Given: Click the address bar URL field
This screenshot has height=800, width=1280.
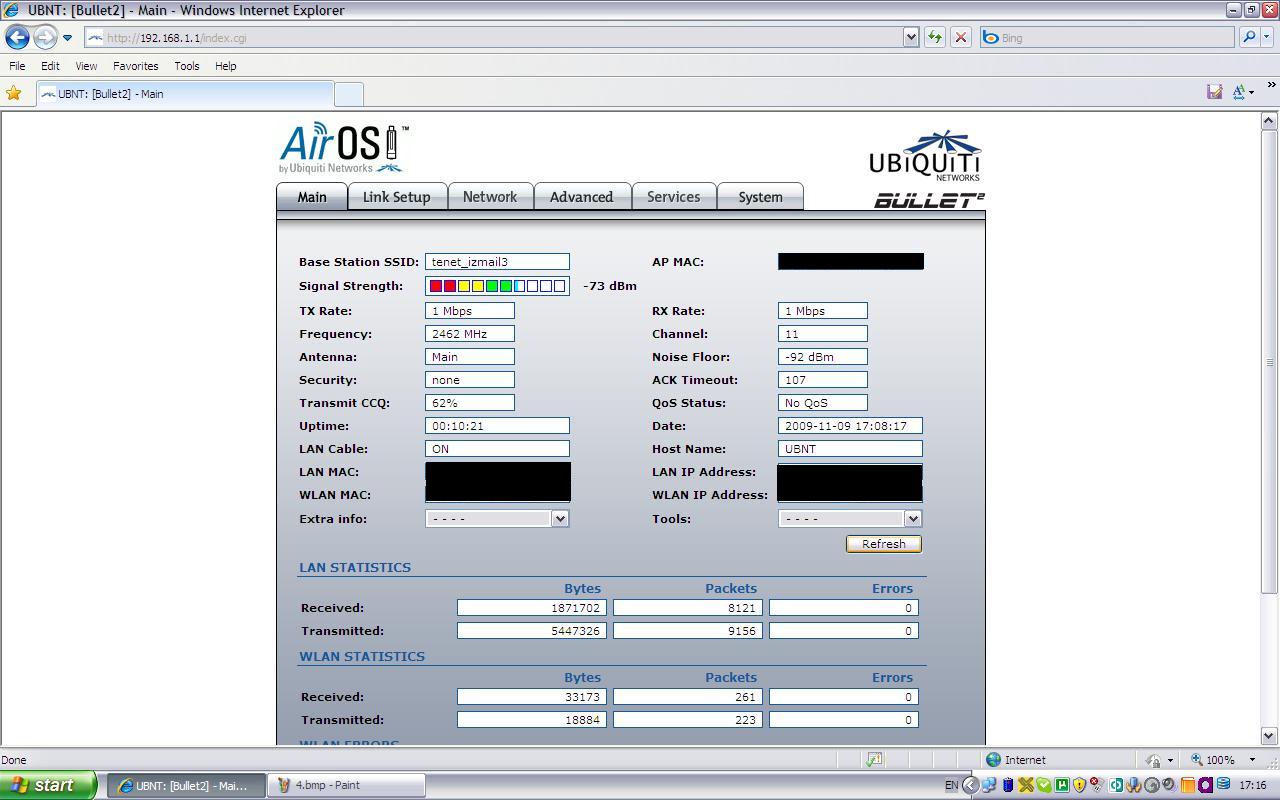Looking at the screenshot, I should (494, 38).
